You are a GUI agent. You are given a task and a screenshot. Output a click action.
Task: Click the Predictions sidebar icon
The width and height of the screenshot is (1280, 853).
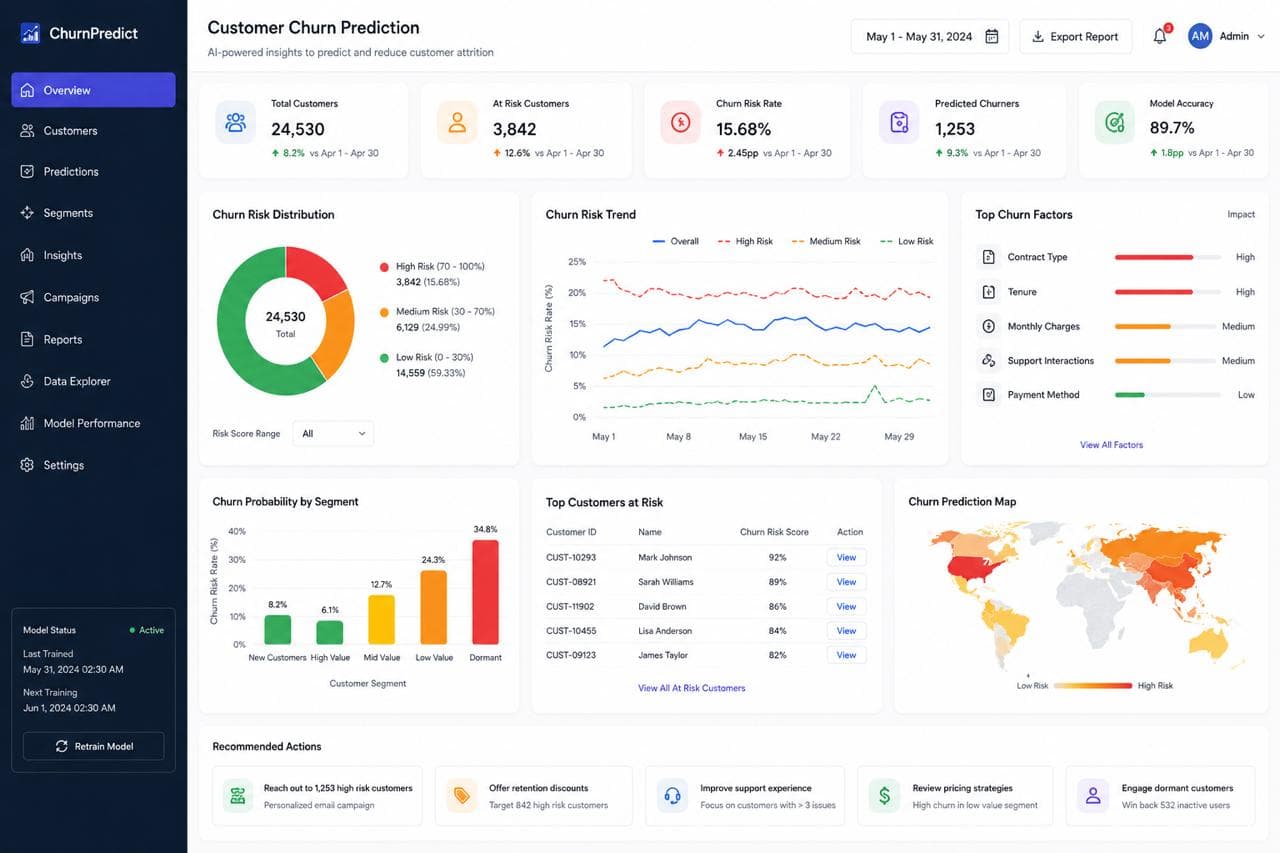27,172
